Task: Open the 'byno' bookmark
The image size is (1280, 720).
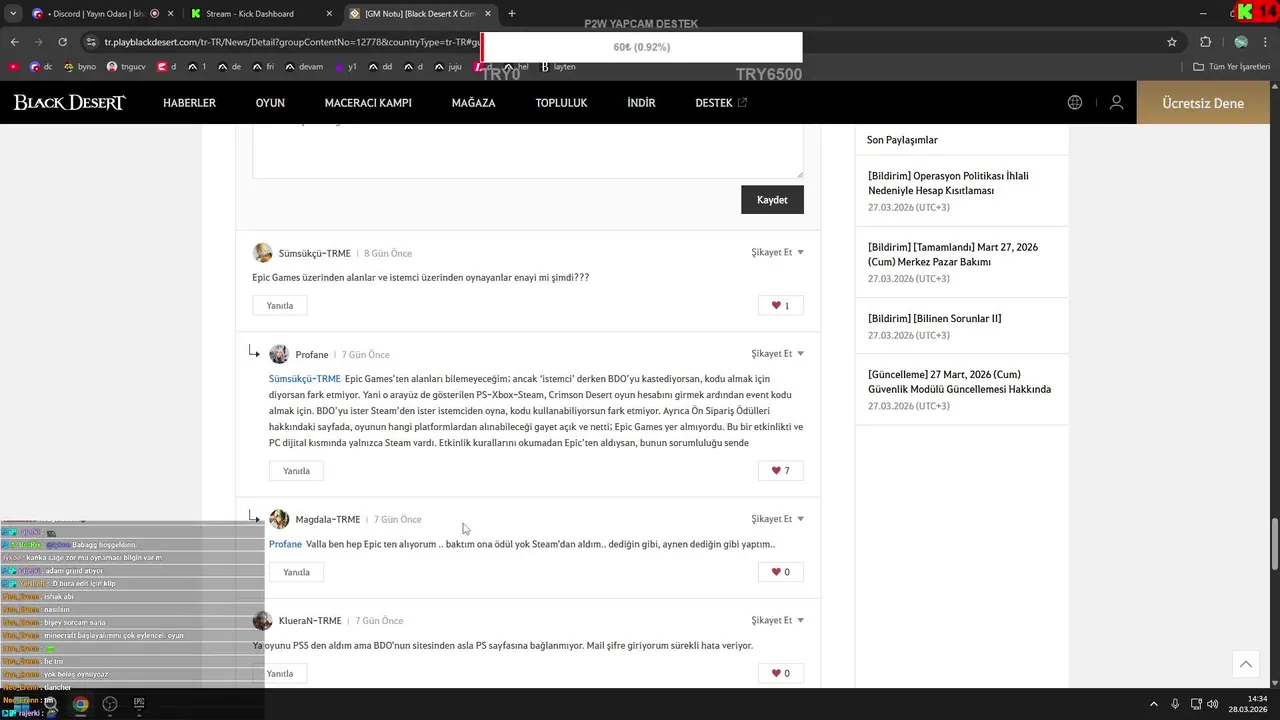Action: coord(80,67)
